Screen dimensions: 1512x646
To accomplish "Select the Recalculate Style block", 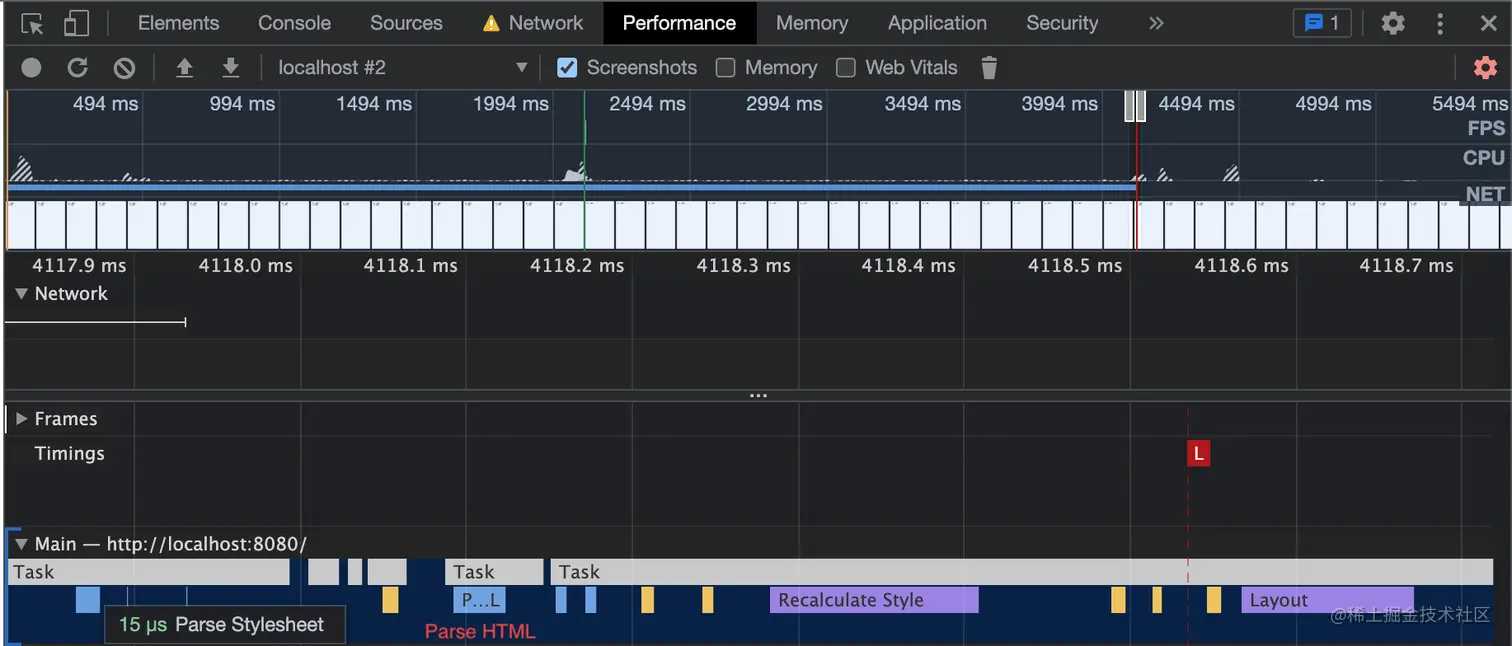I will coord(874,600).
